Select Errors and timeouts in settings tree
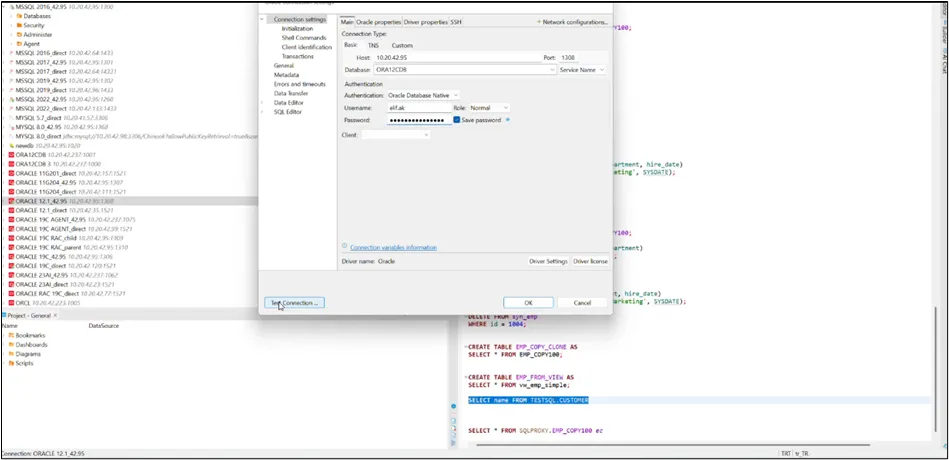Image resolution: width=949 pixels, height=460 pixels. click(x=300, y=84)
